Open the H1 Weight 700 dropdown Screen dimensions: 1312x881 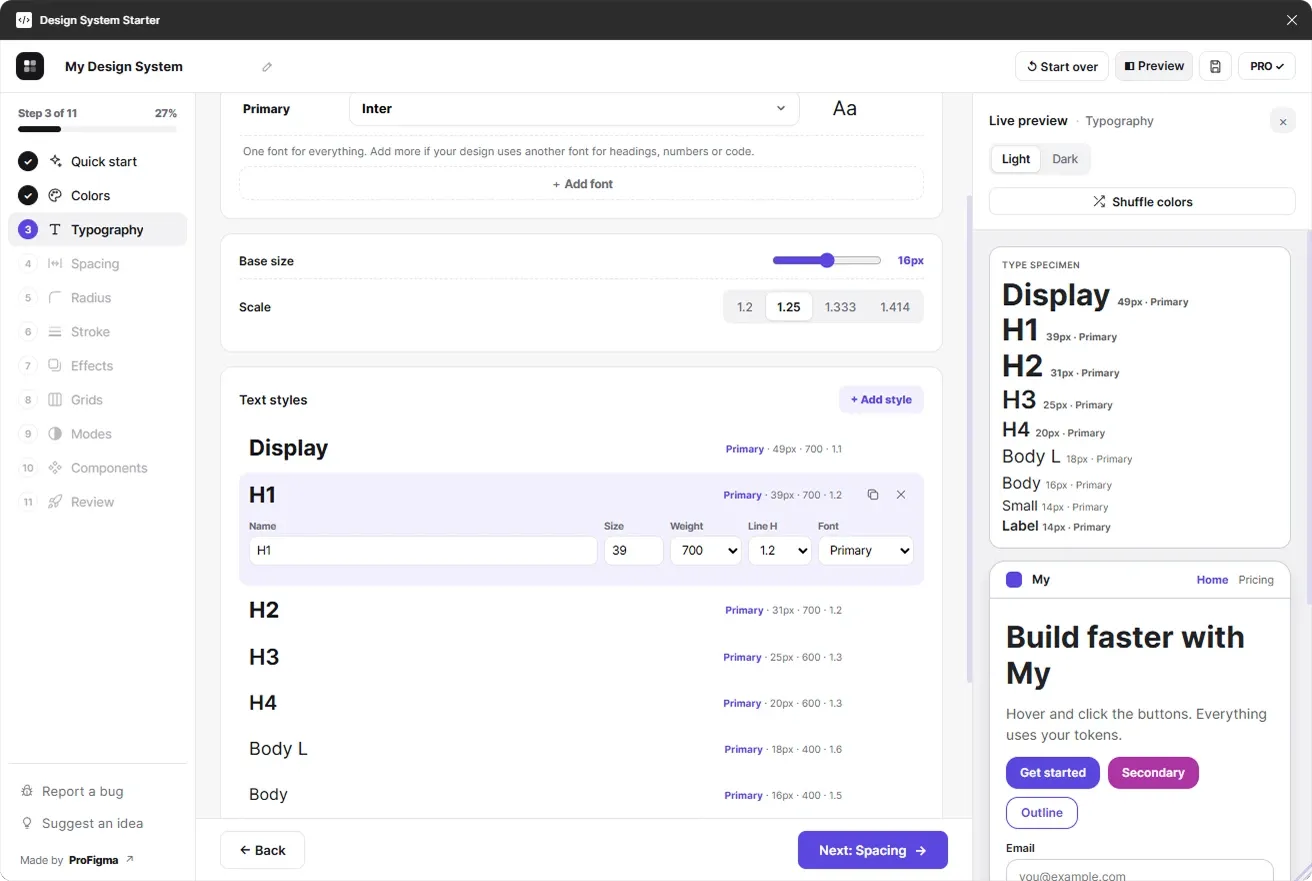tap(706, 550)
